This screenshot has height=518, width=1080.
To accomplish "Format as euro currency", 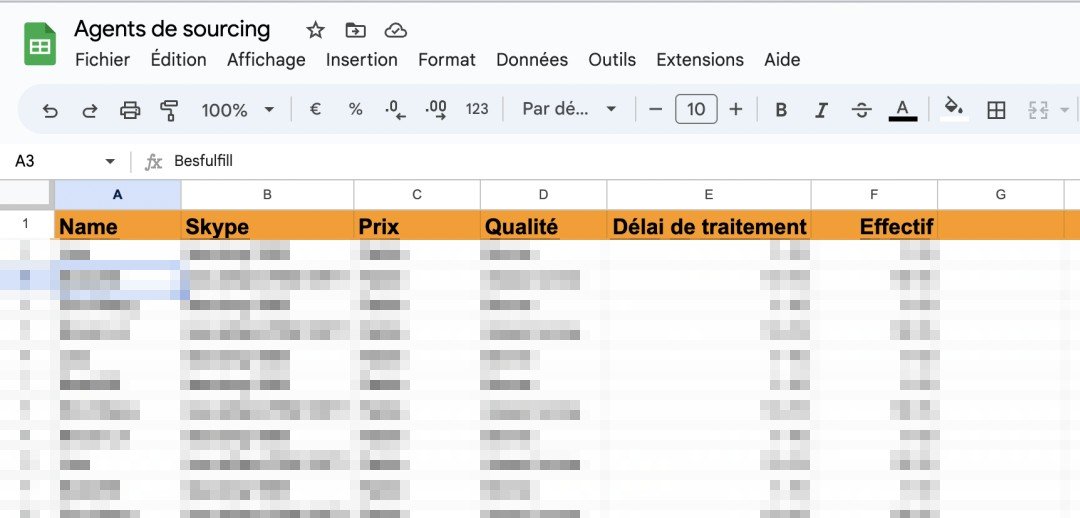I will tap(315, 109).
